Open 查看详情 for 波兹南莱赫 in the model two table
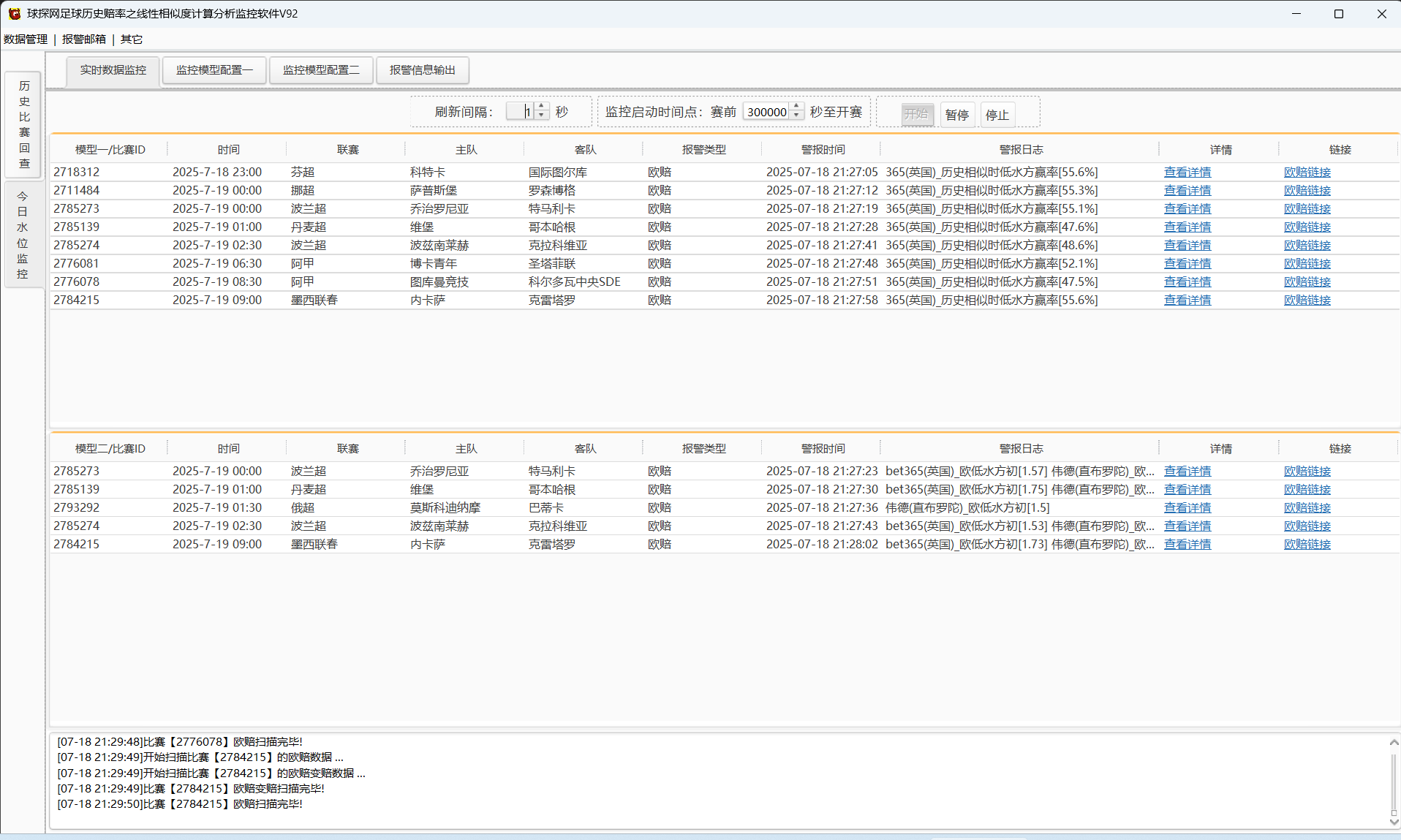Viewport: 1401px width, 840px height. [1187, 526]
